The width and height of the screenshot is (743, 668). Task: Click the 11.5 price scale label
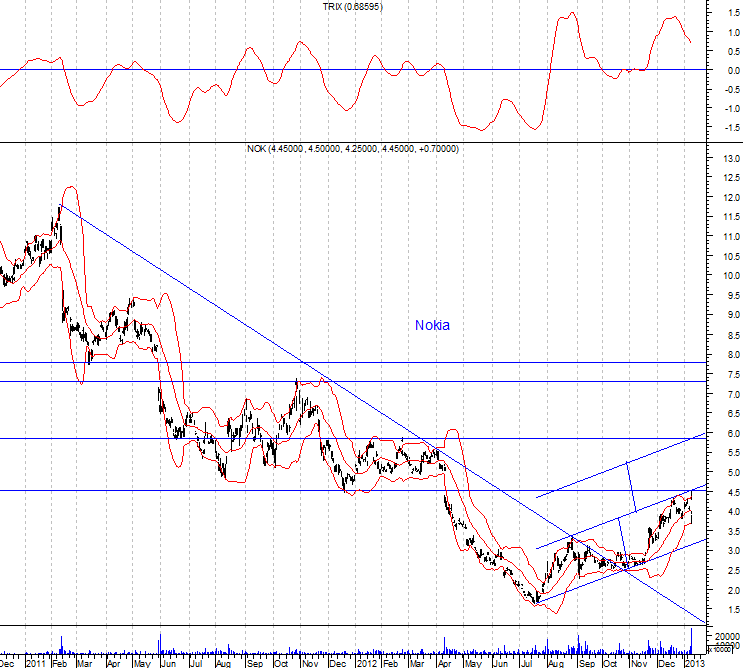coord(732,217)
